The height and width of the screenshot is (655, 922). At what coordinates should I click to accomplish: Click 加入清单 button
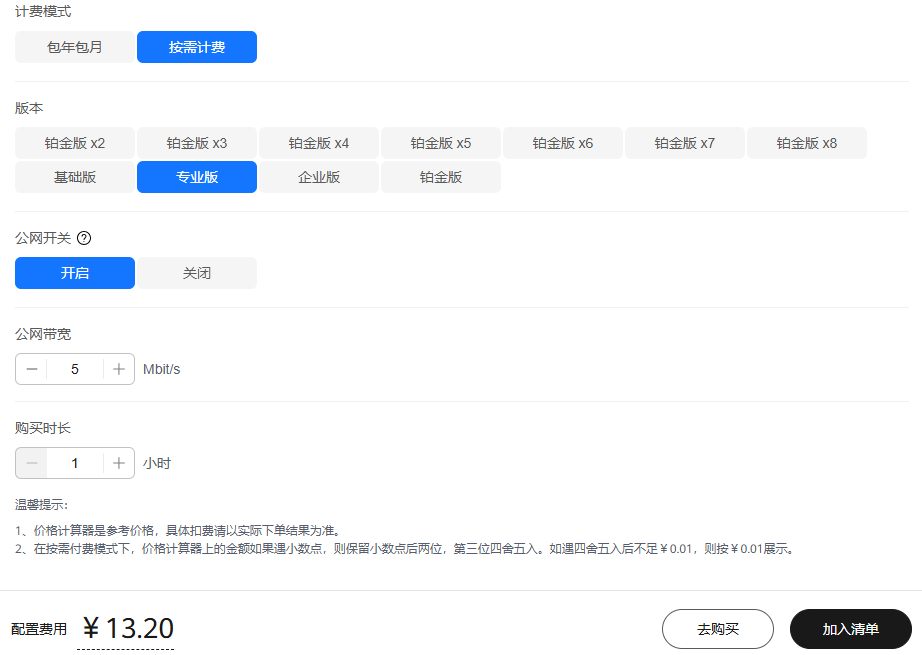[x=850, y=629]
